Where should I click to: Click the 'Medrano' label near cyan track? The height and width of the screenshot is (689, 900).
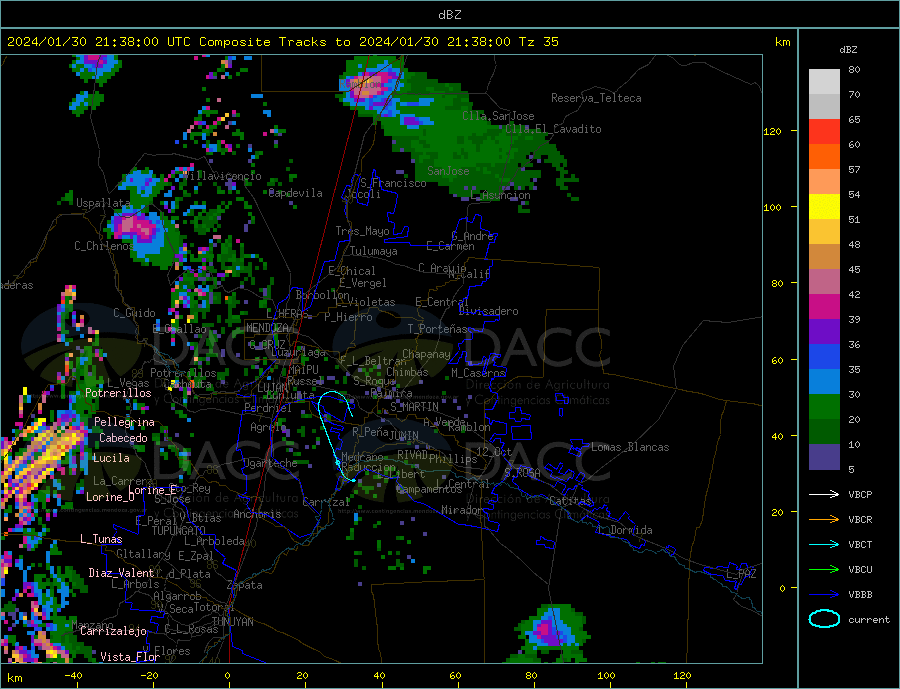click(362, 457)
